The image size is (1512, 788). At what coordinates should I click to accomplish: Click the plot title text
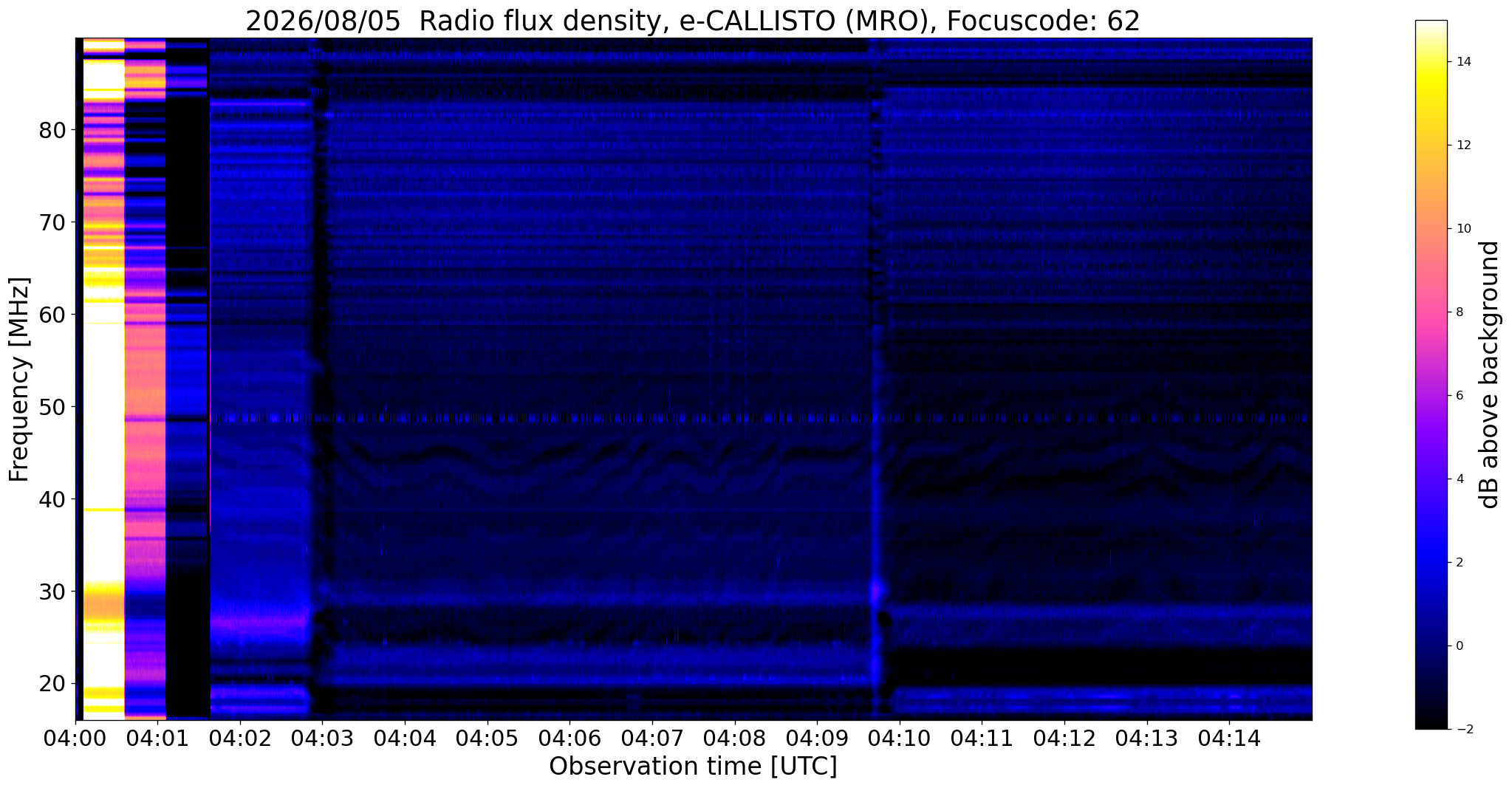pos(693,21)
